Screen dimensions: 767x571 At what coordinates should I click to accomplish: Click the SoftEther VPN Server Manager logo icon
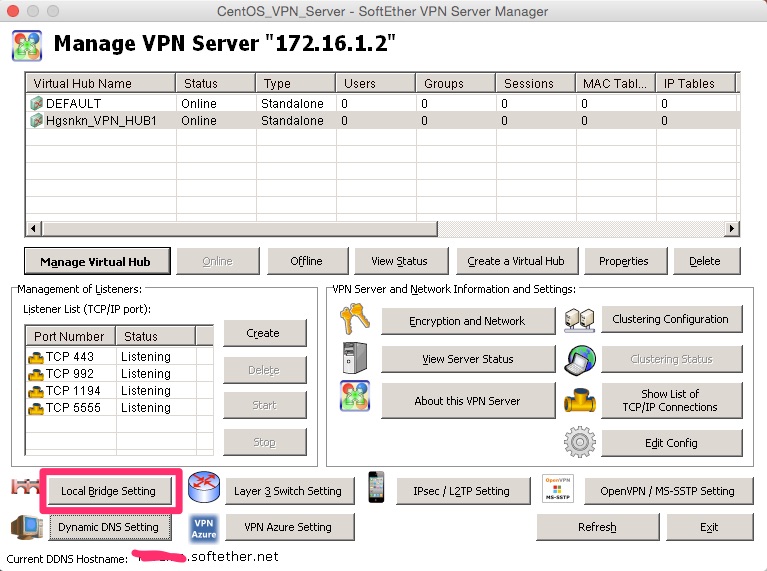(27, 46)
